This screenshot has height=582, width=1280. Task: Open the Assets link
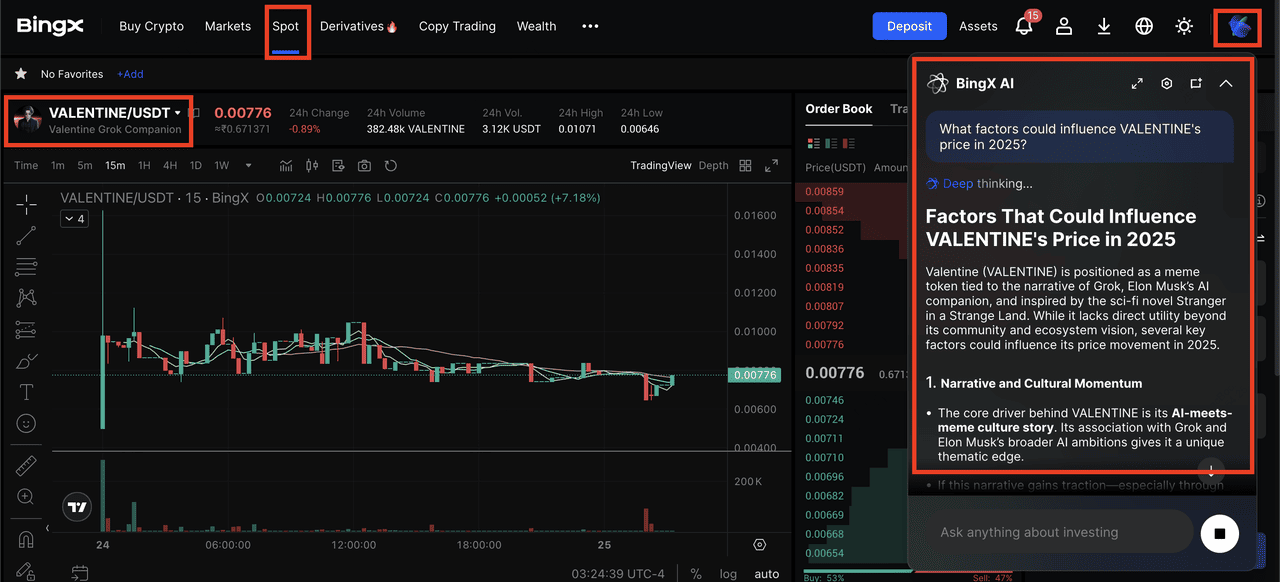point(978,26)
